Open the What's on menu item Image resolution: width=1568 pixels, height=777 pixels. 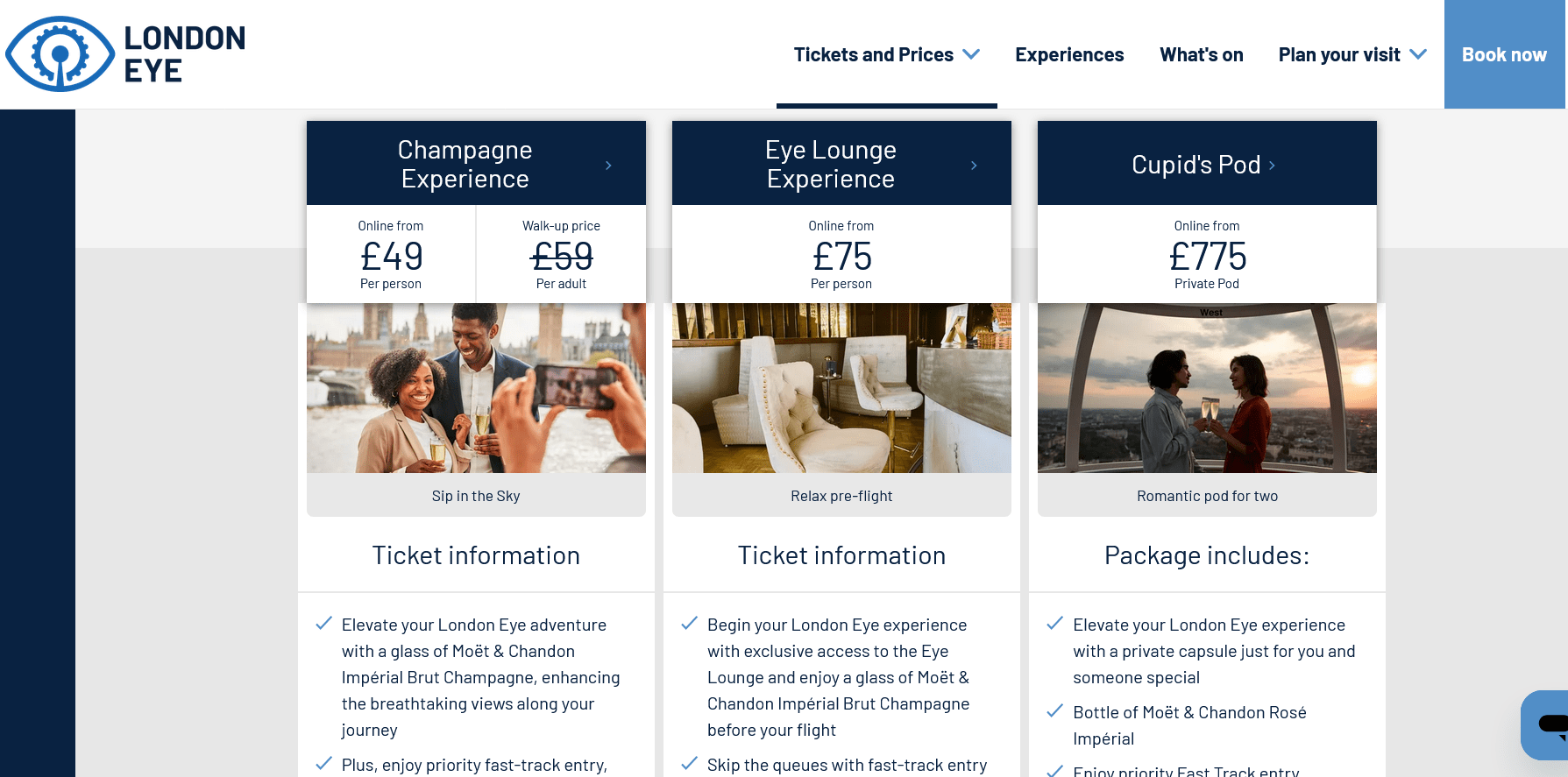click(x=1201, y=54)
